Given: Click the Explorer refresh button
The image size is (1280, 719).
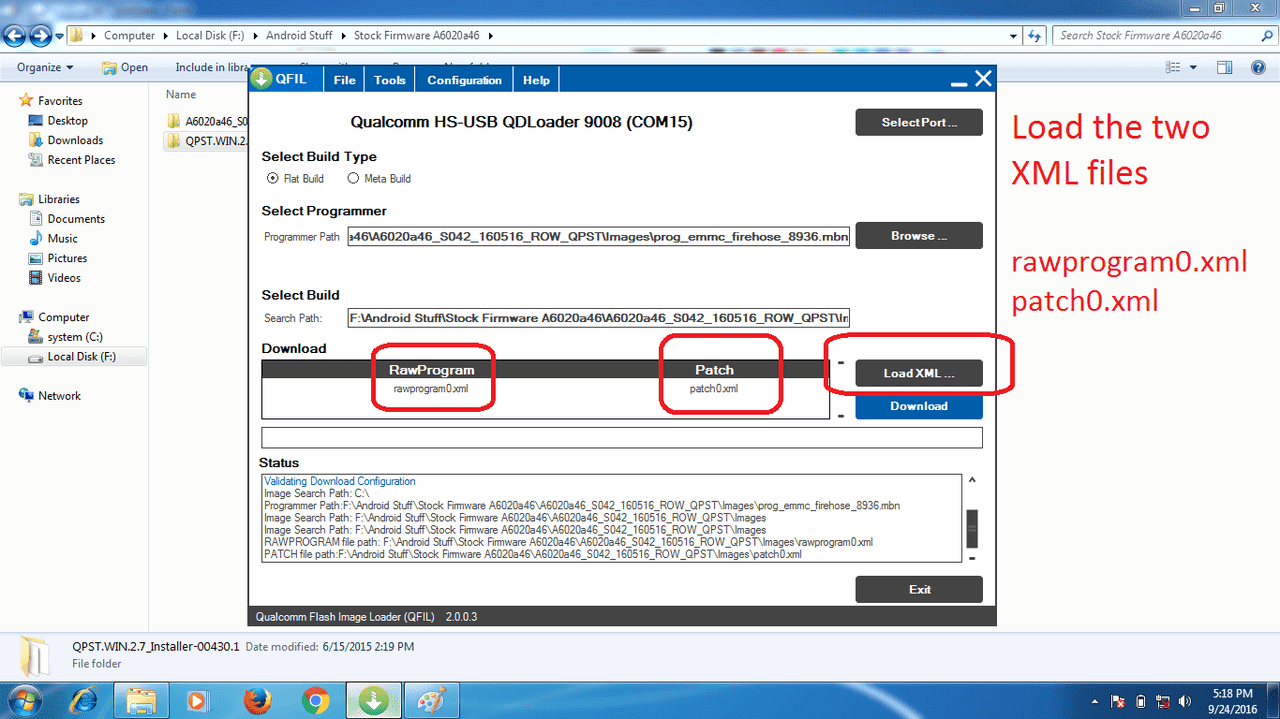Looking at the screenshot, I should pyautogui.click(x=1036, y=36).
